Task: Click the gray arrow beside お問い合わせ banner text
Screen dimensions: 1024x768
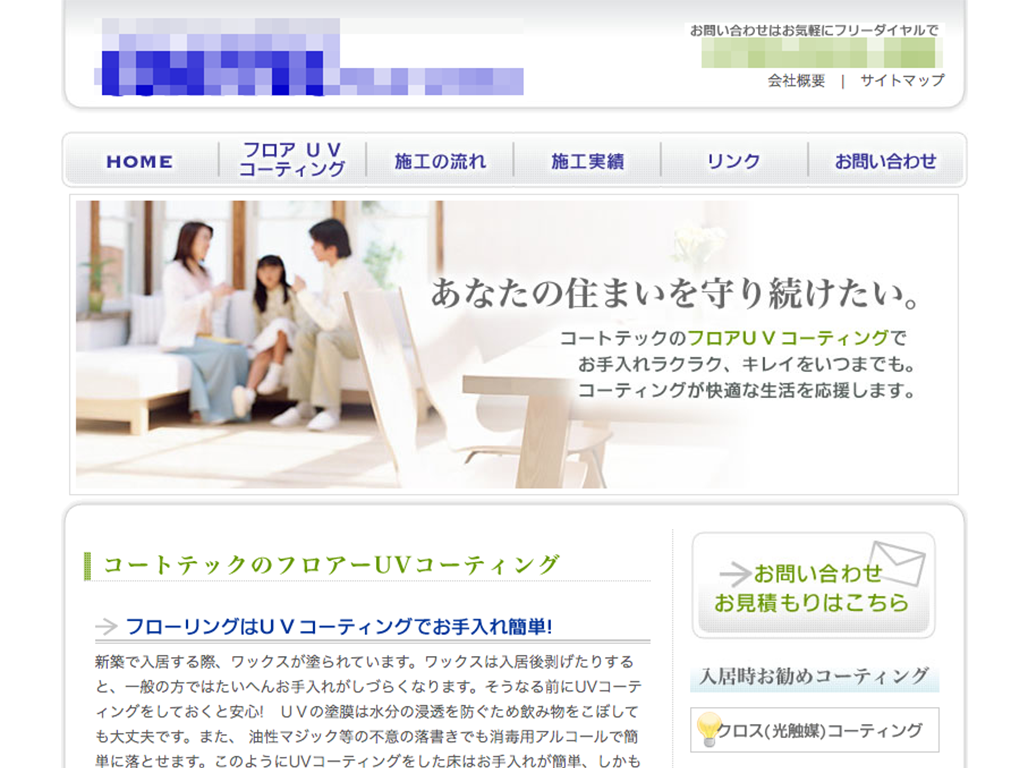Action: coord(735,574)
